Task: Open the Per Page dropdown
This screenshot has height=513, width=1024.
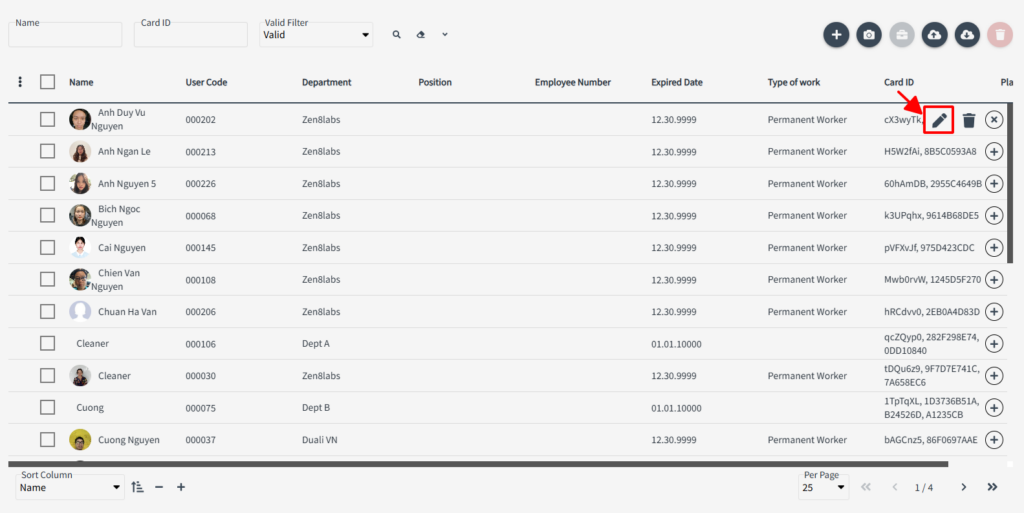Action: [824, 488]
